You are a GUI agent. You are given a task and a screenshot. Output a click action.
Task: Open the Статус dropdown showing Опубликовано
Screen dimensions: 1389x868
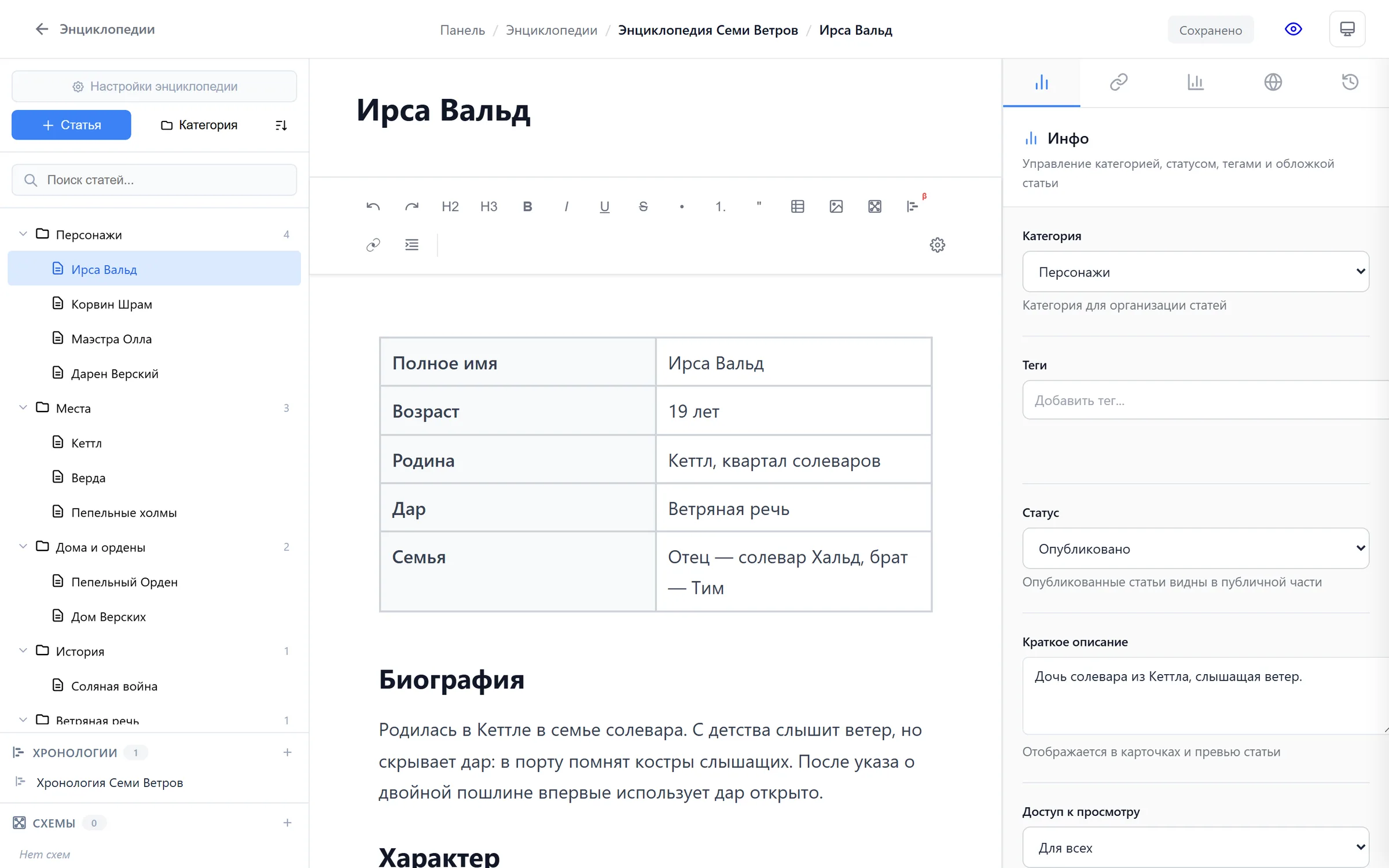click(x=1195, y=548)
